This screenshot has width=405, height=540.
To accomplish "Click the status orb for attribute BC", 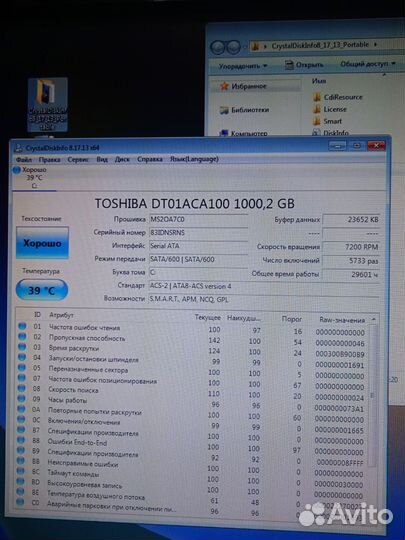I will [x=20, y=471].
